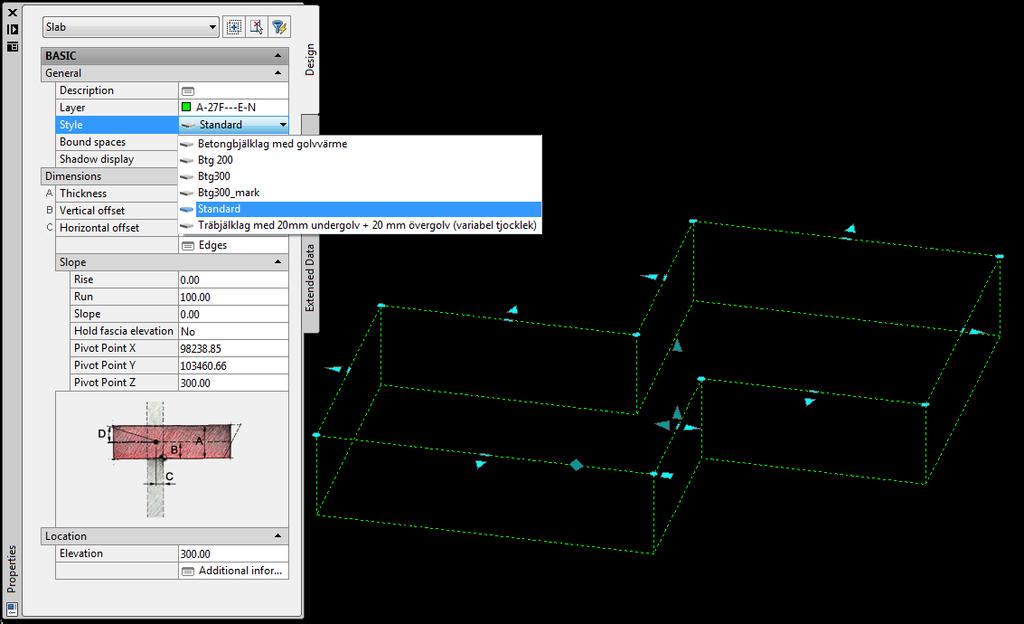Close the Properties palette
The height and width of the screenshot is (624, 1024).
12,12
